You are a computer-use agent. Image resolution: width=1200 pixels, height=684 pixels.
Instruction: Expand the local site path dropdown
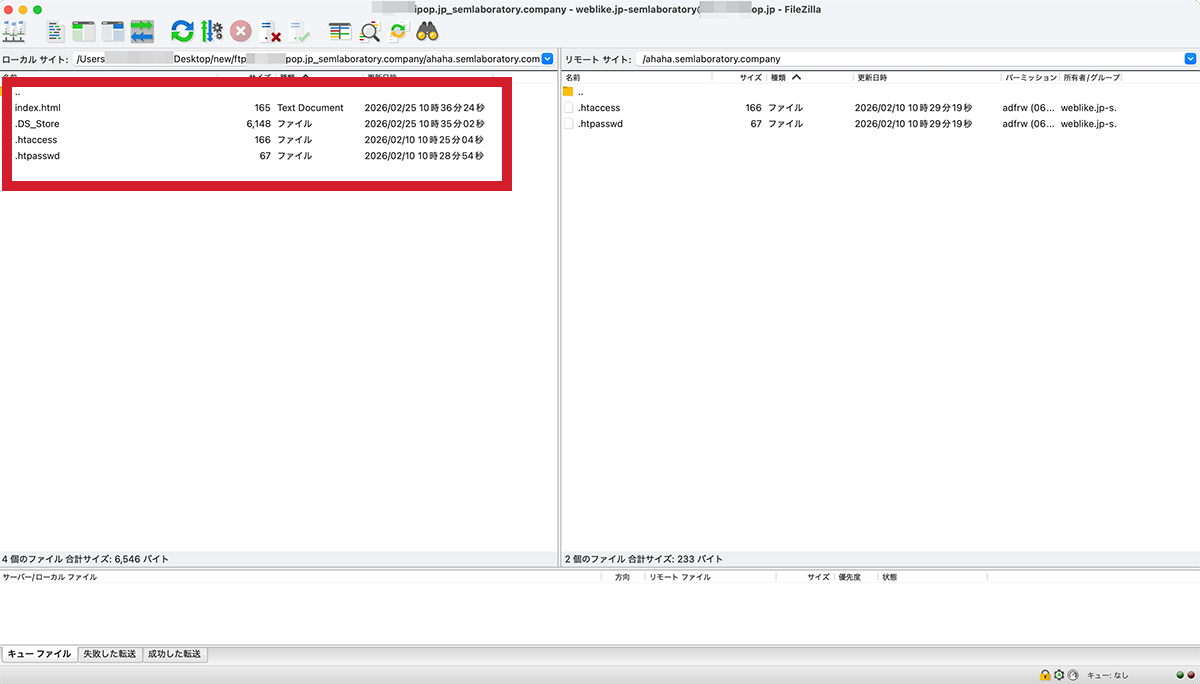pyautogui.click(x=547, y=59)
